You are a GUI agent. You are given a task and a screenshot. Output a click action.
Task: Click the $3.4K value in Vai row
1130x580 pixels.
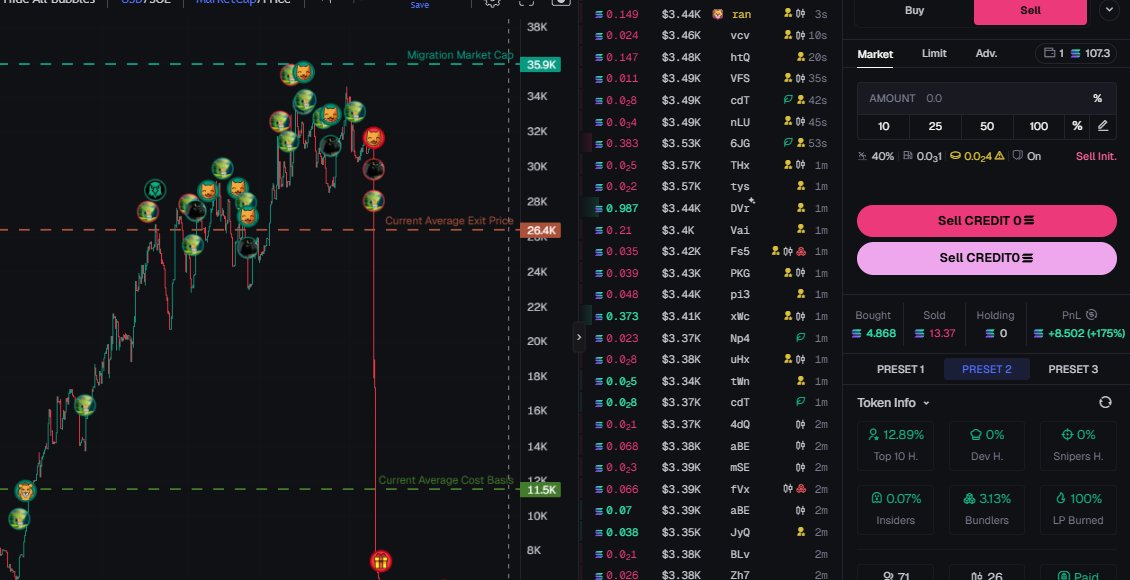point(678,230)
